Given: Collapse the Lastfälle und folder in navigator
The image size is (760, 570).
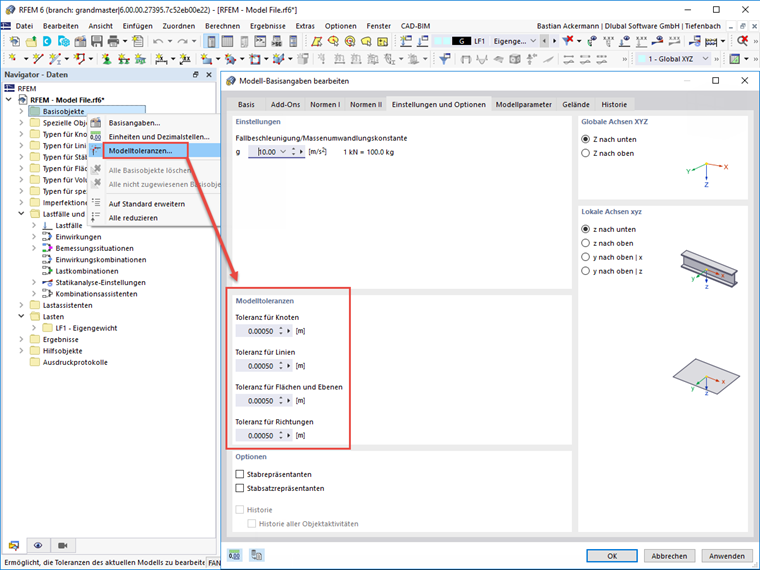Looking at the screenshot, I should click(21, 214).
